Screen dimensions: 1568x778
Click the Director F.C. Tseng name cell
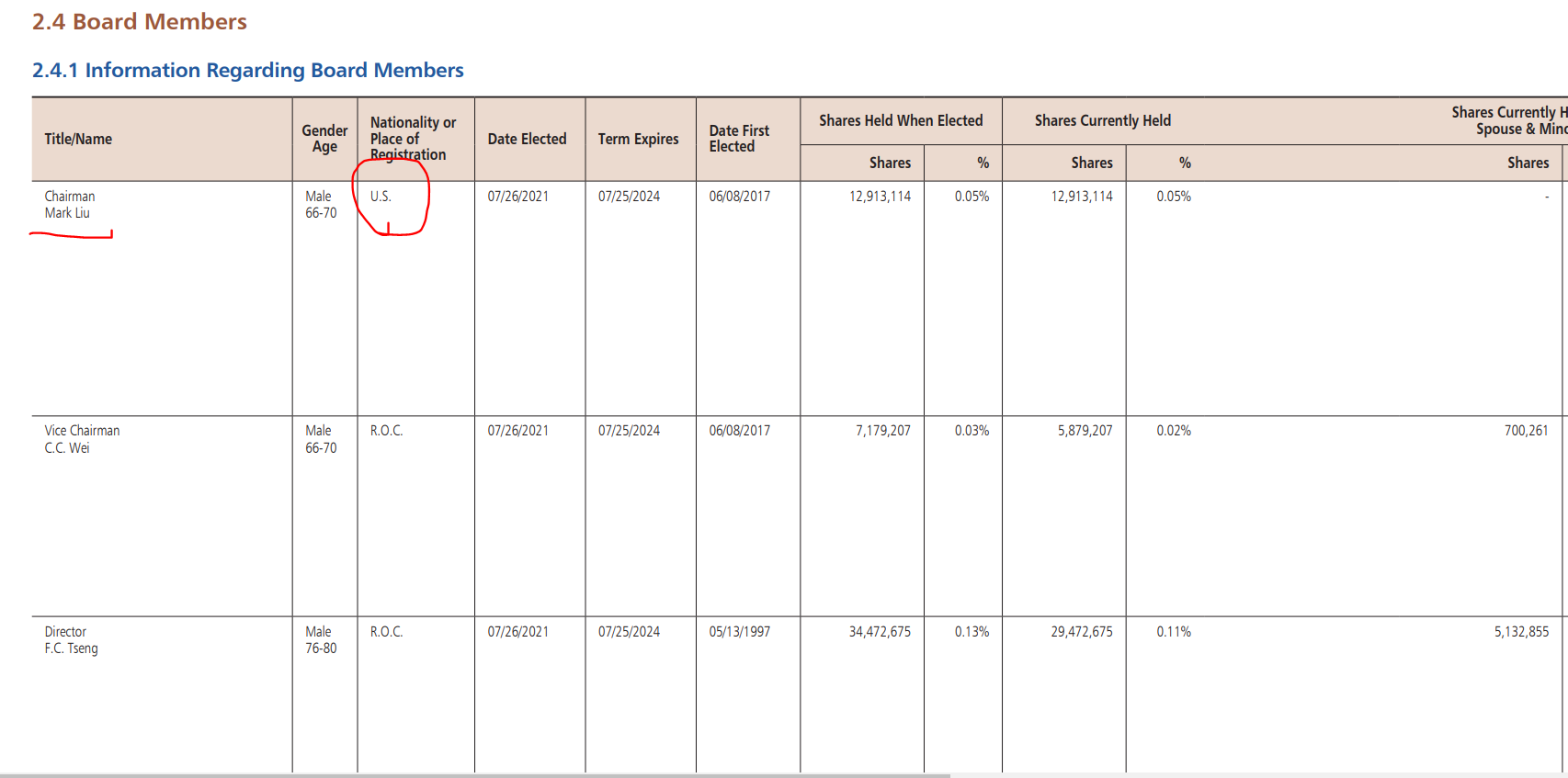[x=71, y=640]
